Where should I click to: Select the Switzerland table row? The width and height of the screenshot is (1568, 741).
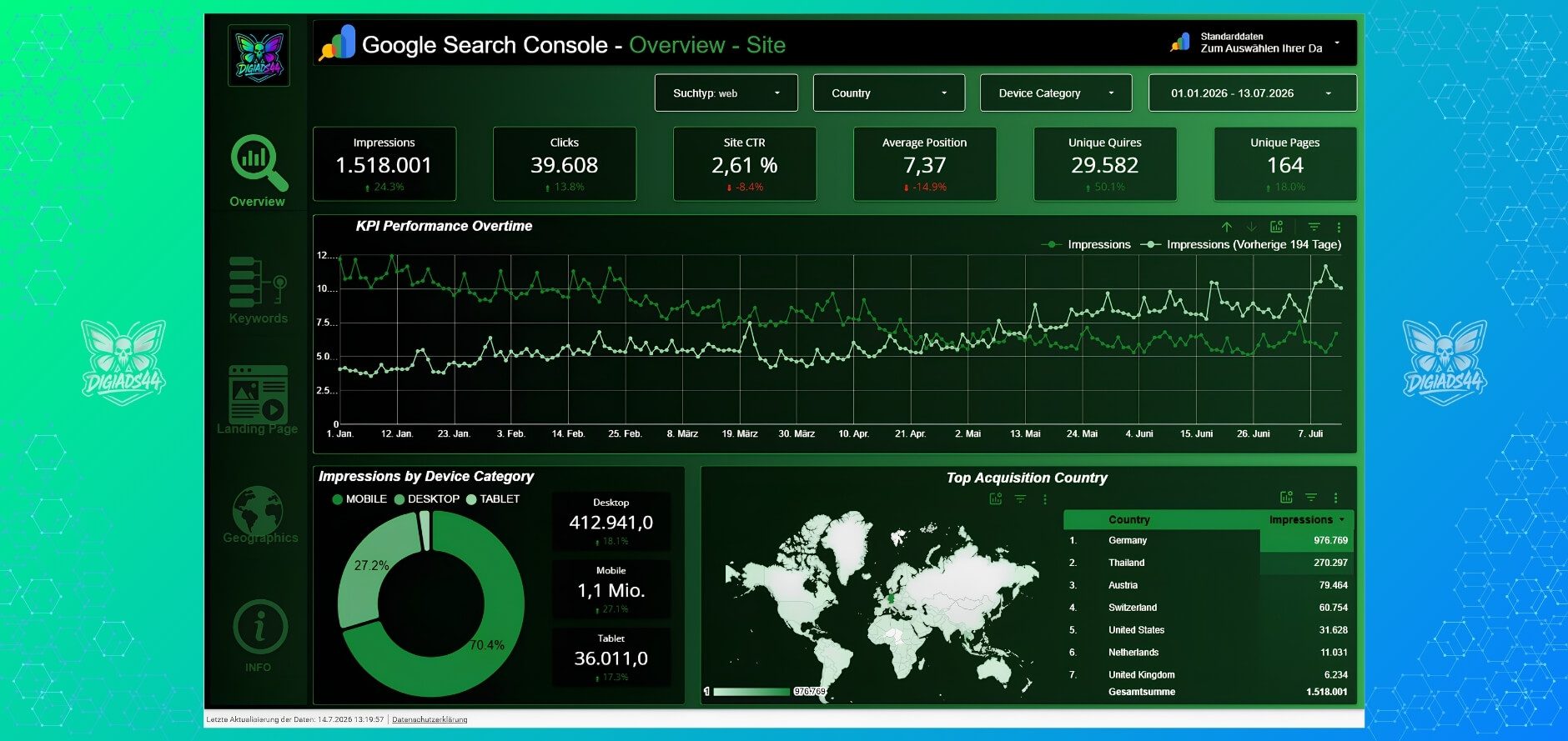point(1209,608)
